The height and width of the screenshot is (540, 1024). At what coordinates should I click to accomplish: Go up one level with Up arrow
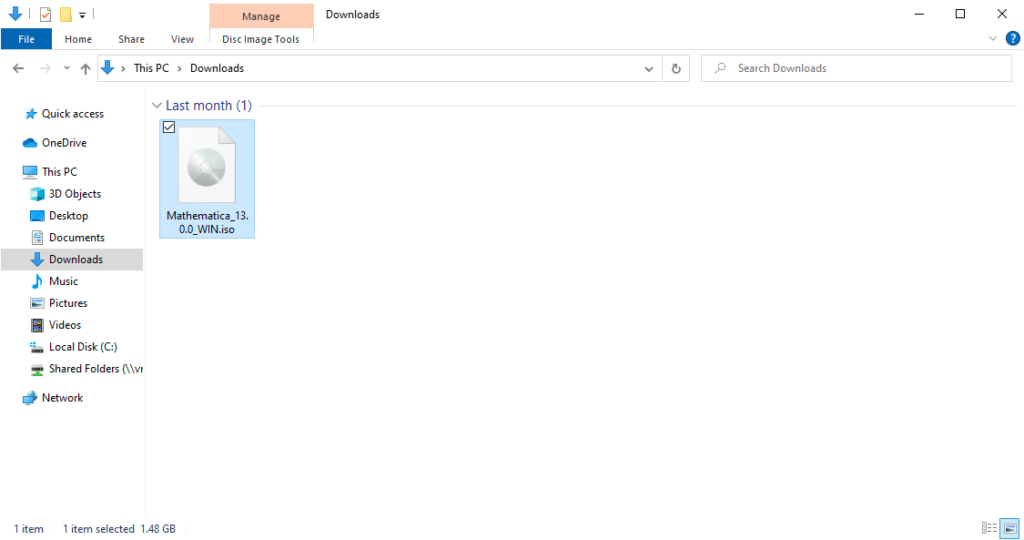(x=86, y=68)
